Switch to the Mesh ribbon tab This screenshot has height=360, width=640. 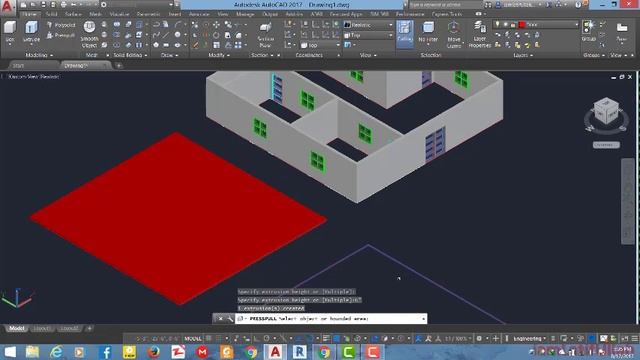[x=96, y=14]
